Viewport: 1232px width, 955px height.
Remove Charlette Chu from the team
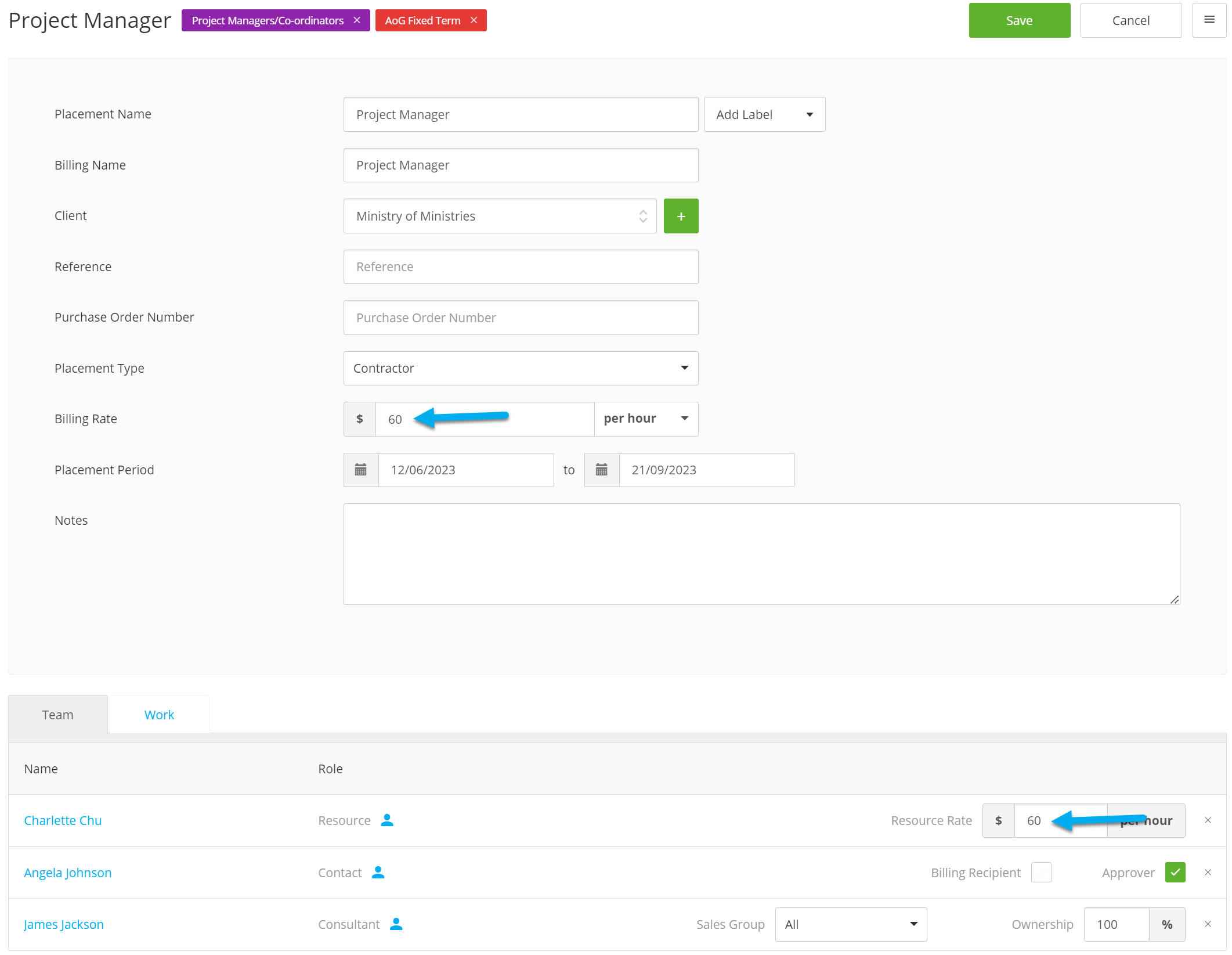1208,820
